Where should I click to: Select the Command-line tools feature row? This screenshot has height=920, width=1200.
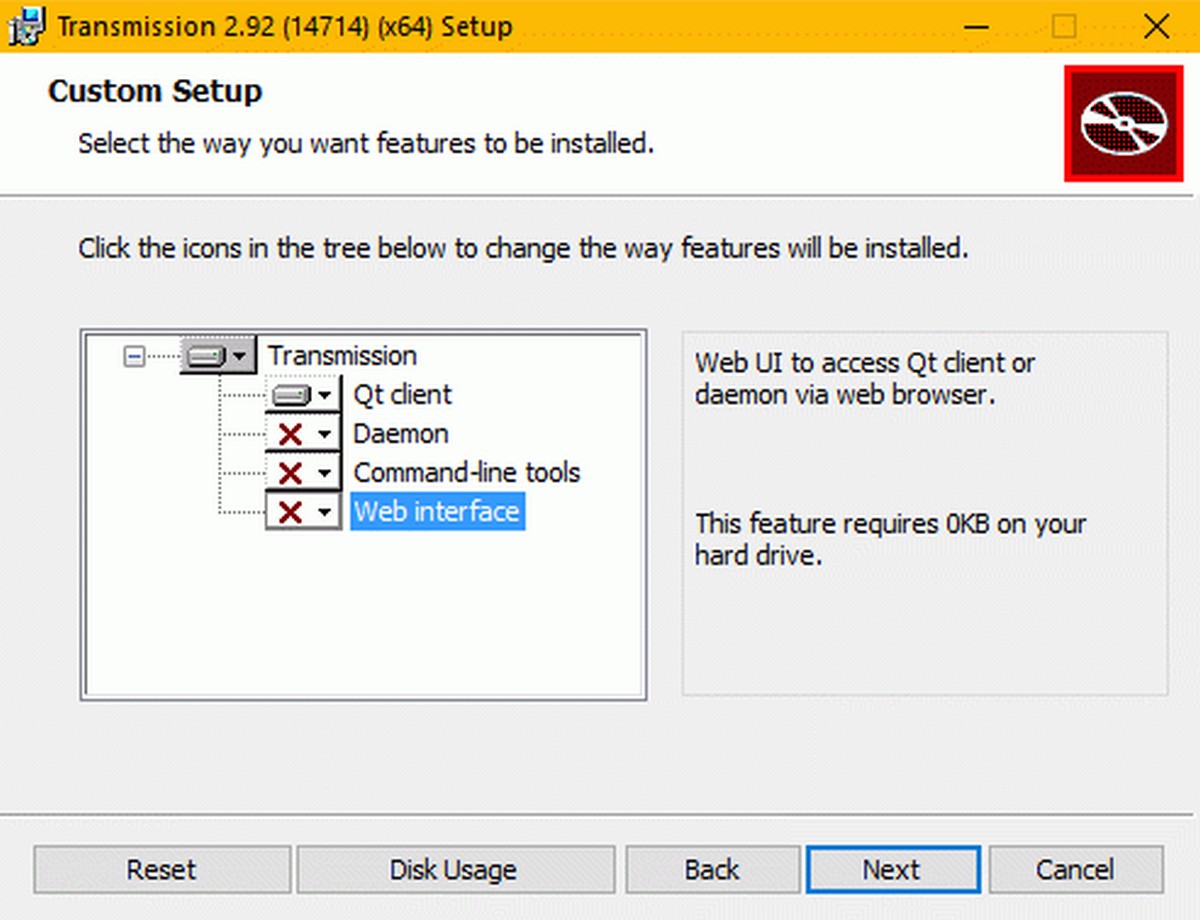coord(467,473)
